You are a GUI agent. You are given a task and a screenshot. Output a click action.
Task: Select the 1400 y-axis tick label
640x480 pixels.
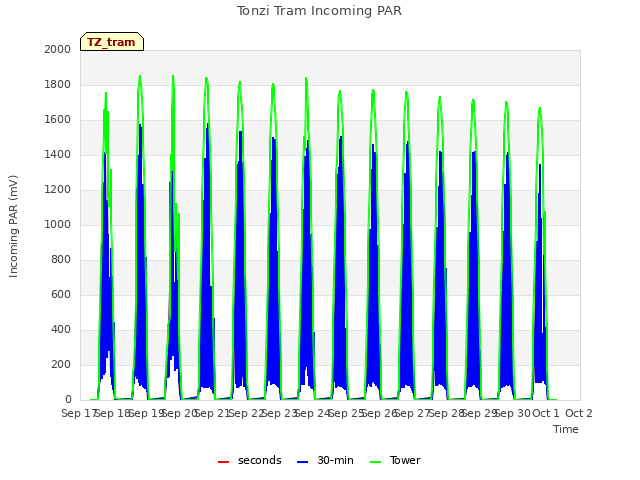pos(58,154)
